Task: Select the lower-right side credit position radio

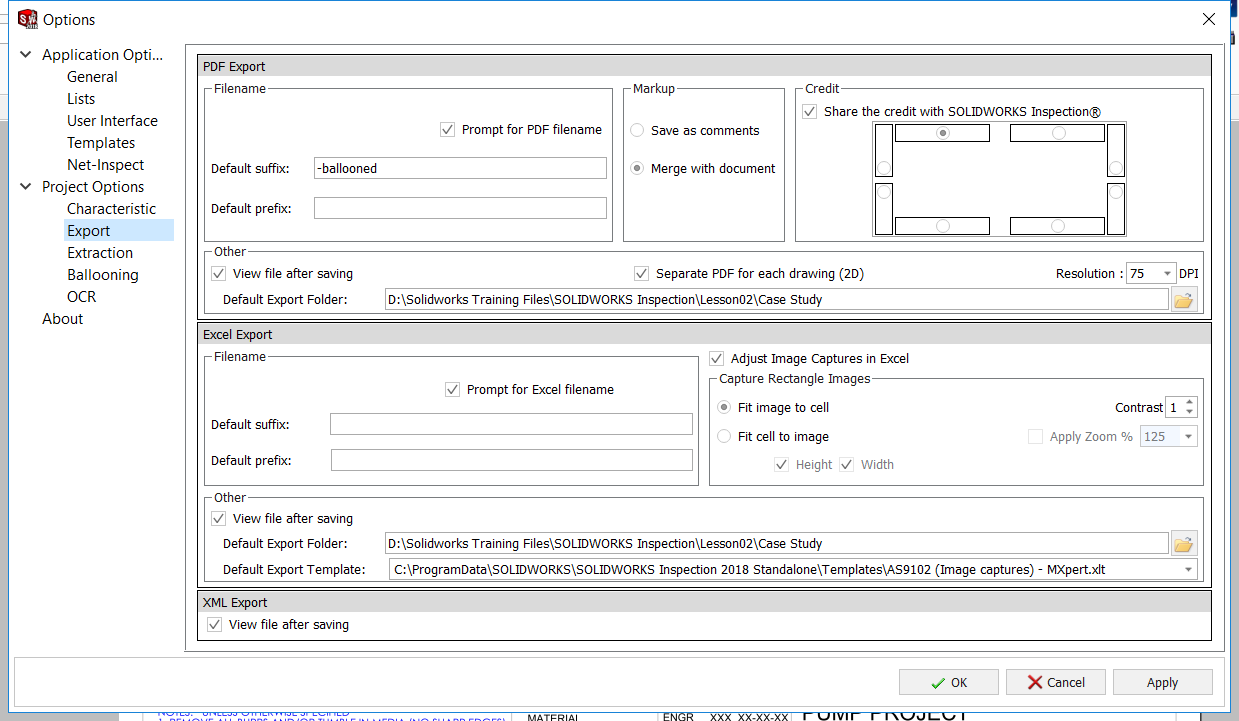Action: point(1116,192)
